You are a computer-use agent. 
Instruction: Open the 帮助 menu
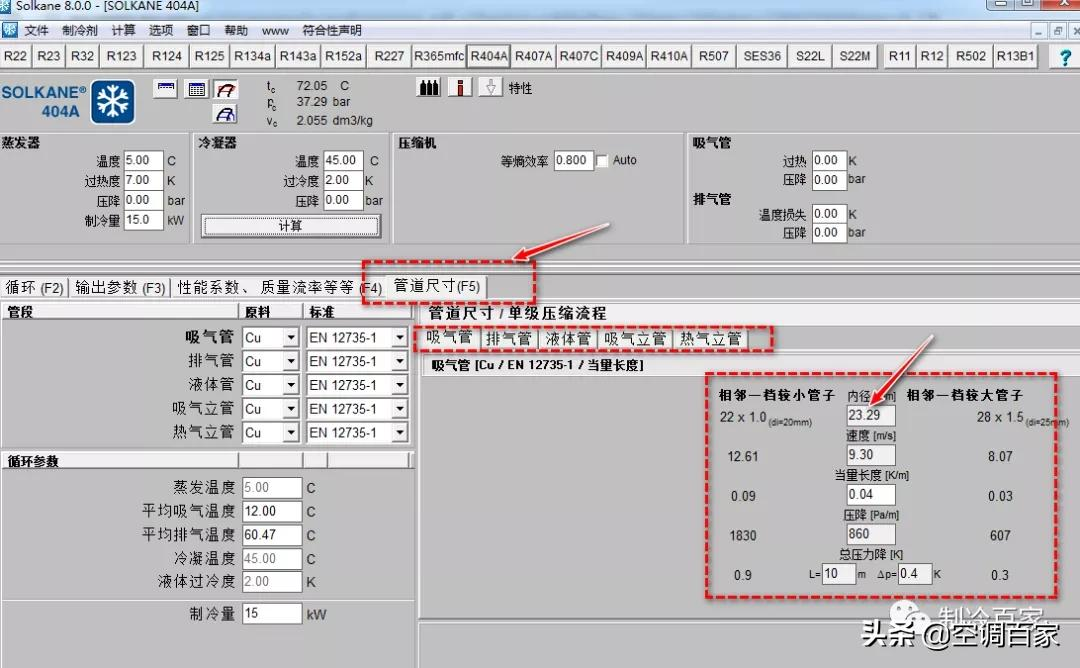pyautogui.click(x=236, y=30)
